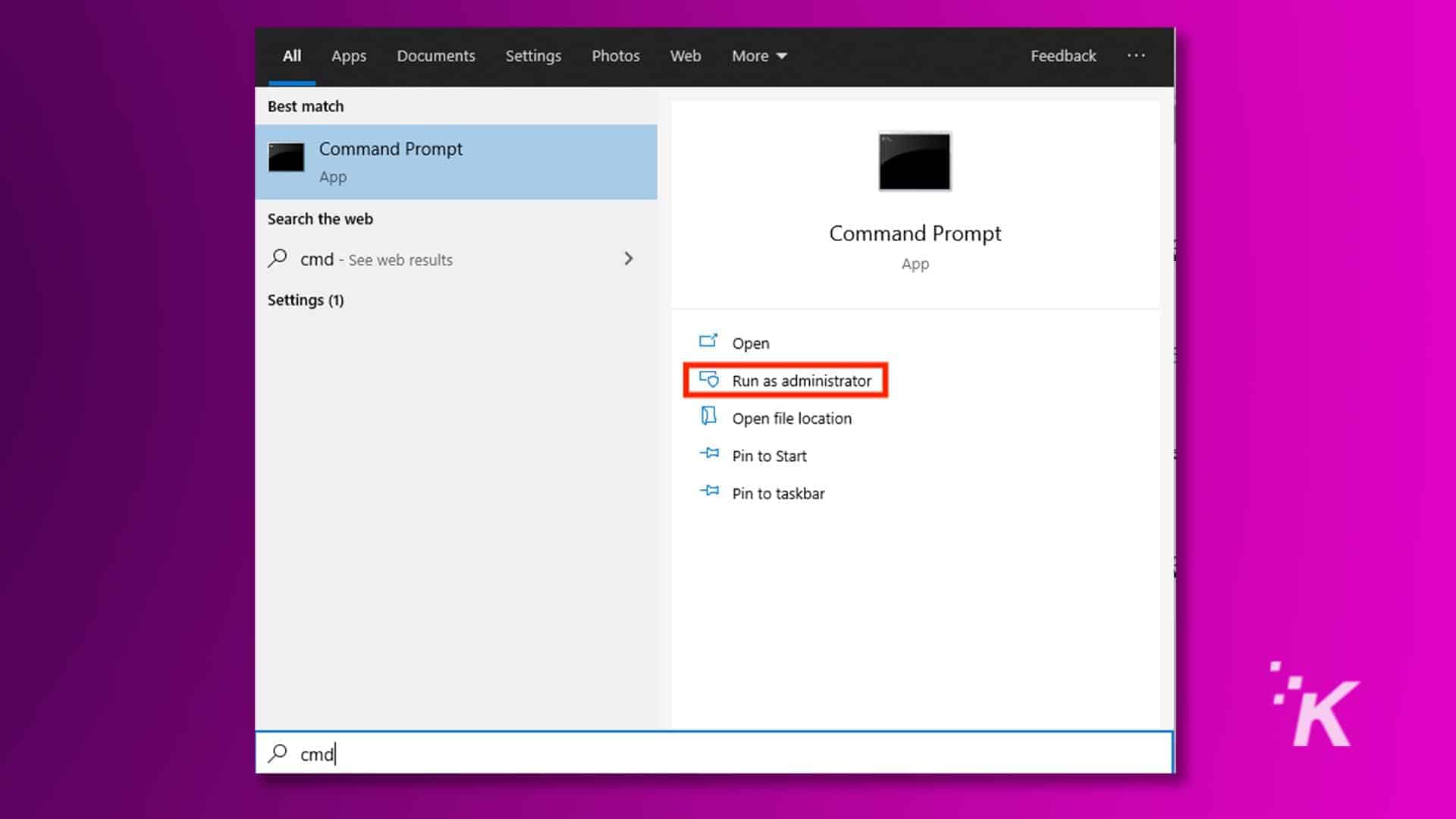
Task: Select the Web tab
Action: click(x=685, y=56)
